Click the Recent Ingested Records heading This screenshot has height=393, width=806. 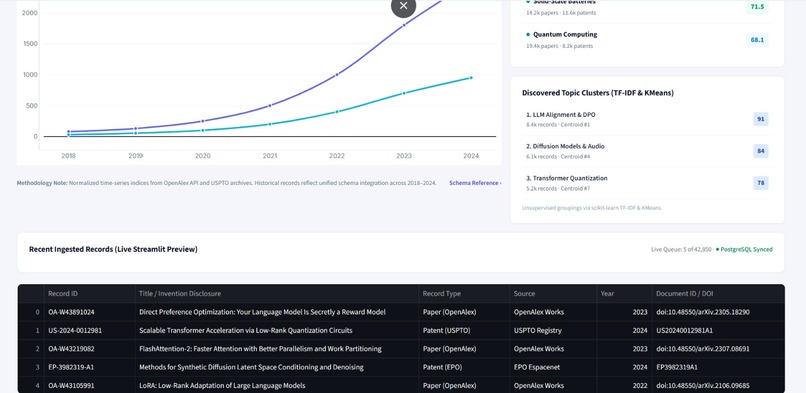coord(113,249)
